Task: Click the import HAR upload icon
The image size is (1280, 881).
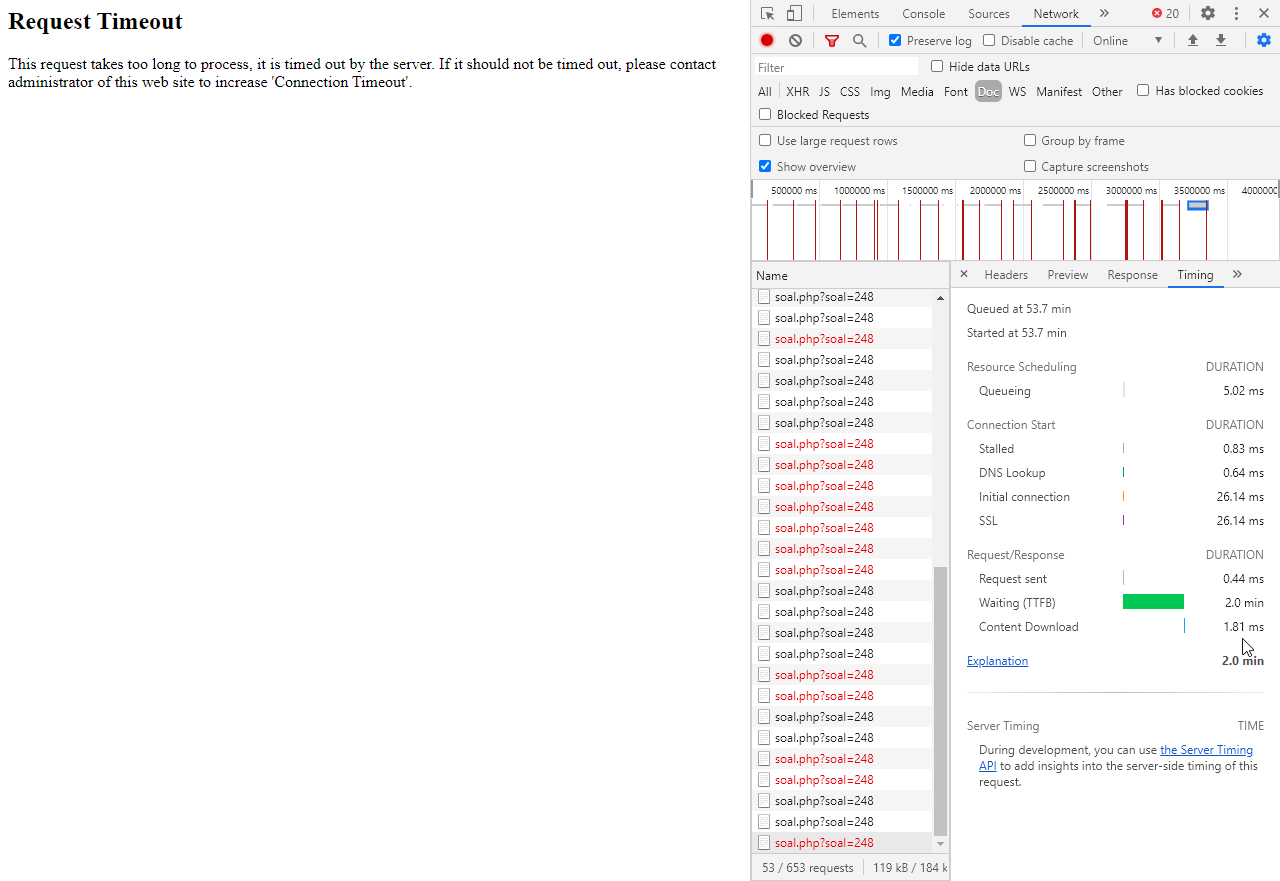Action: click(1192, 41)
